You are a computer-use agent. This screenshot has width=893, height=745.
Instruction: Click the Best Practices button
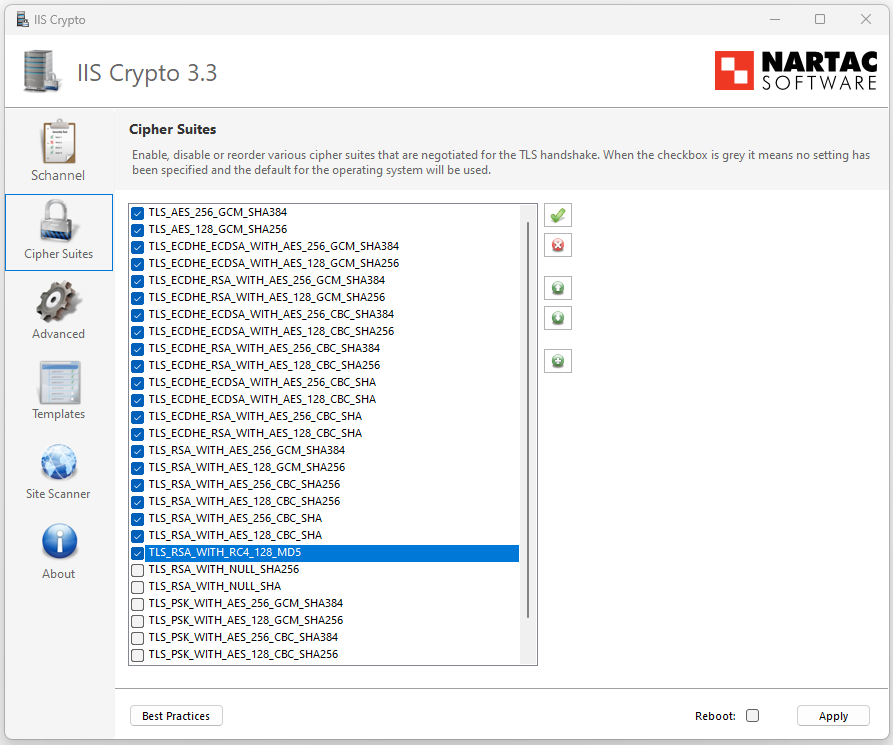point(176,716)
